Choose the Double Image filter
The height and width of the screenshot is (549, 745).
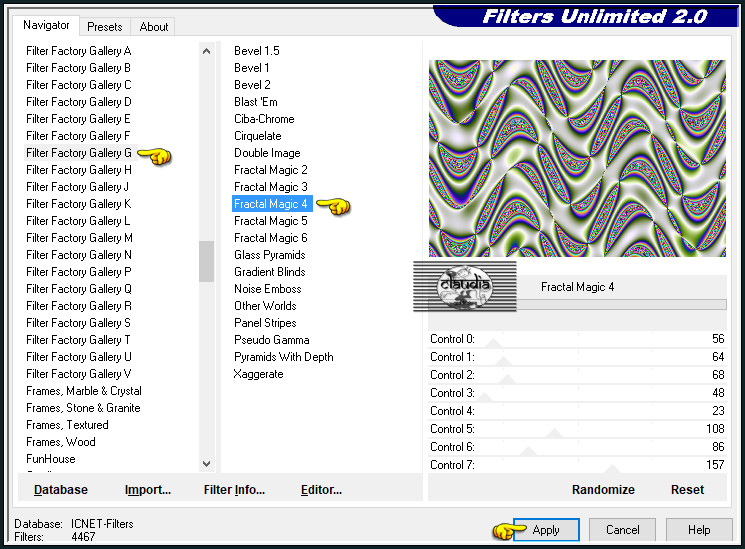(267, 153)
